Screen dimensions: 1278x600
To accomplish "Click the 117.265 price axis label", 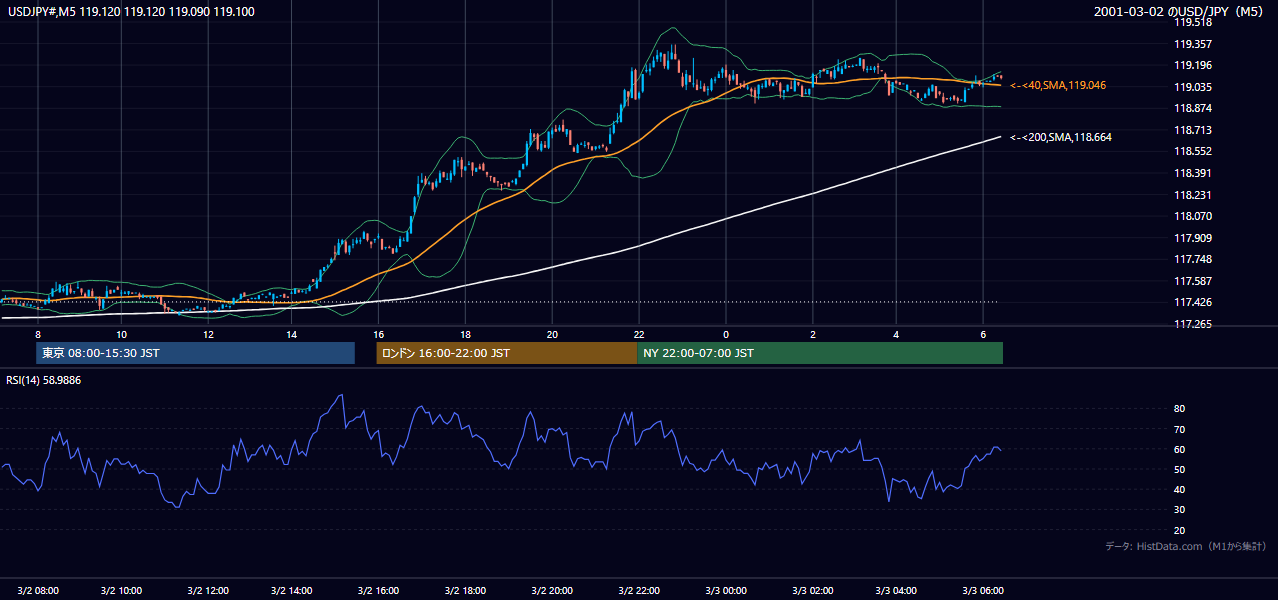I will (1193, 324).
